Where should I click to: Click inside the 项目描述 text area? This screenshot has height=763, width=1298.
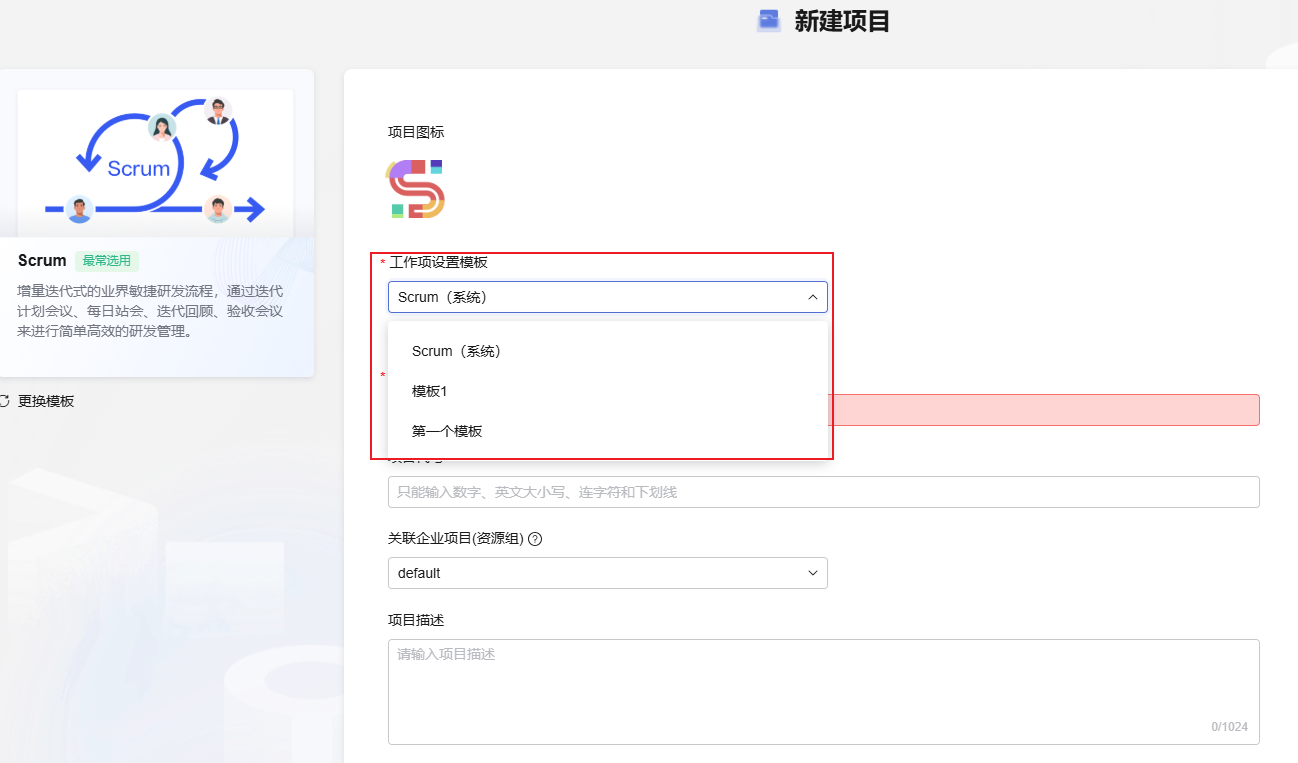822,690
